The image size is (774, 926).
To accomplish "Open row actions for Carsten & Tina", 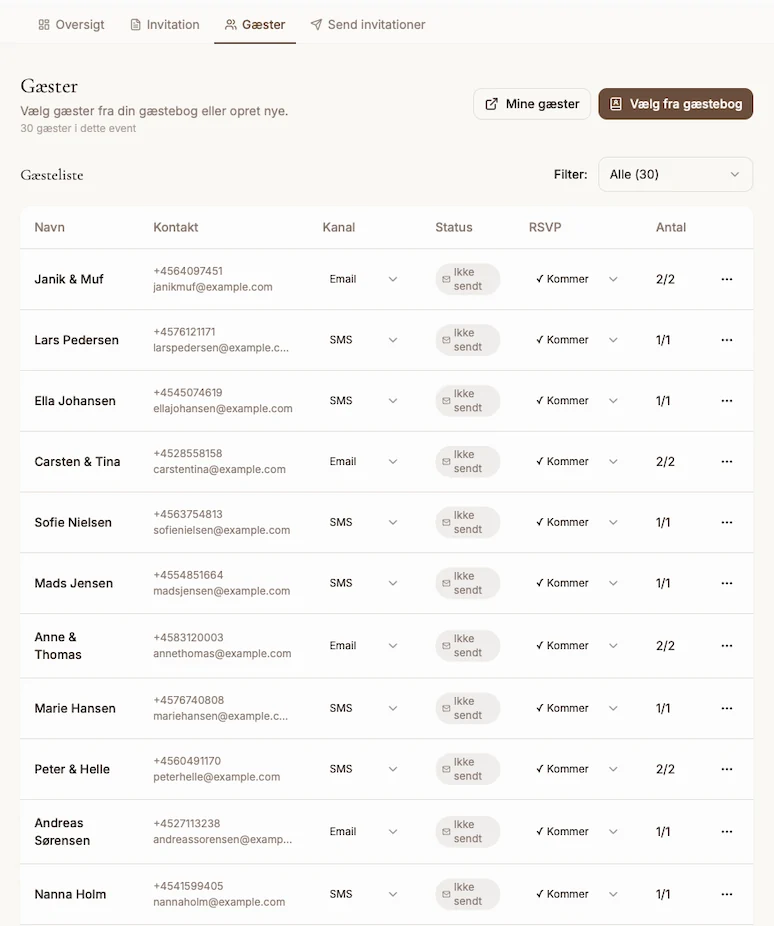I will (x=727, y=462).
